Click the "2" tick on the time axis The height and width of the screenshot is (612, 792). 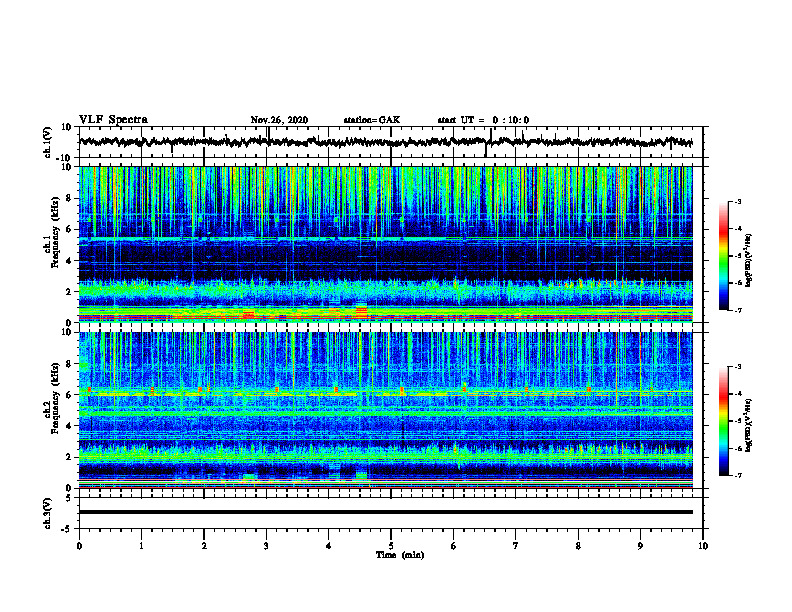[x=204, y=546]
